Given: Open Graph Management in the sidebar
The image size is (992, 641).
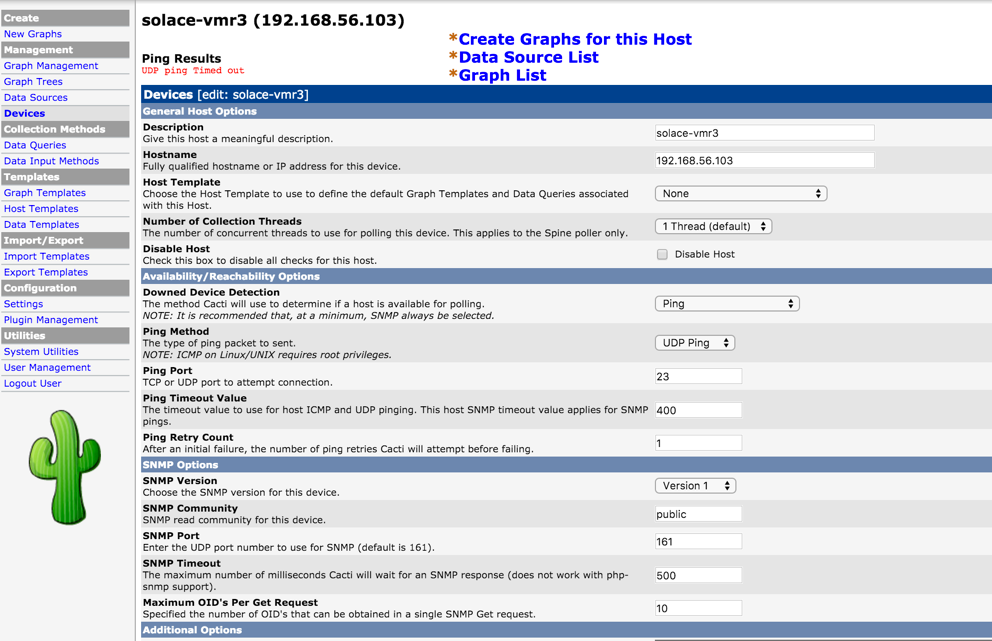Looking at the screenshot, I should pyautogui.click(x=51, y=66).
